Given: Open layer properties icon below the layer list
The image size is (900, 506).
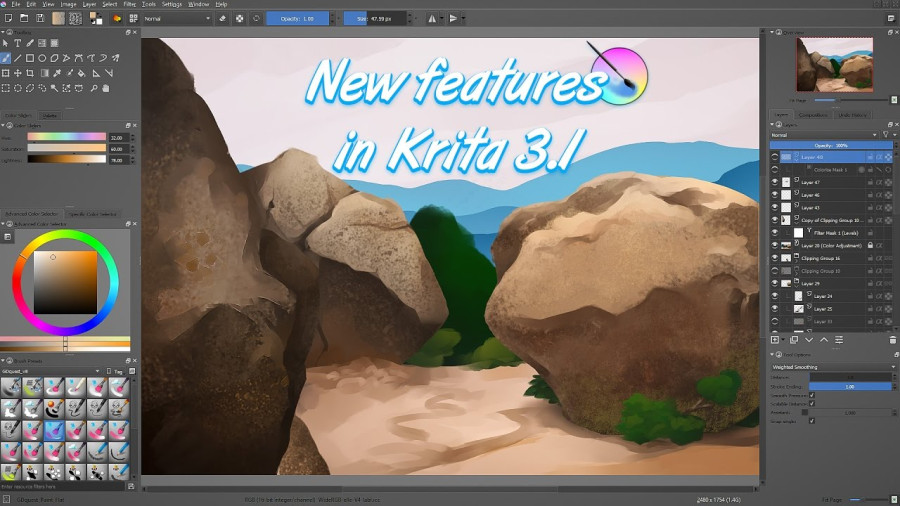Looking at the screenshot, I should point(839,340).
